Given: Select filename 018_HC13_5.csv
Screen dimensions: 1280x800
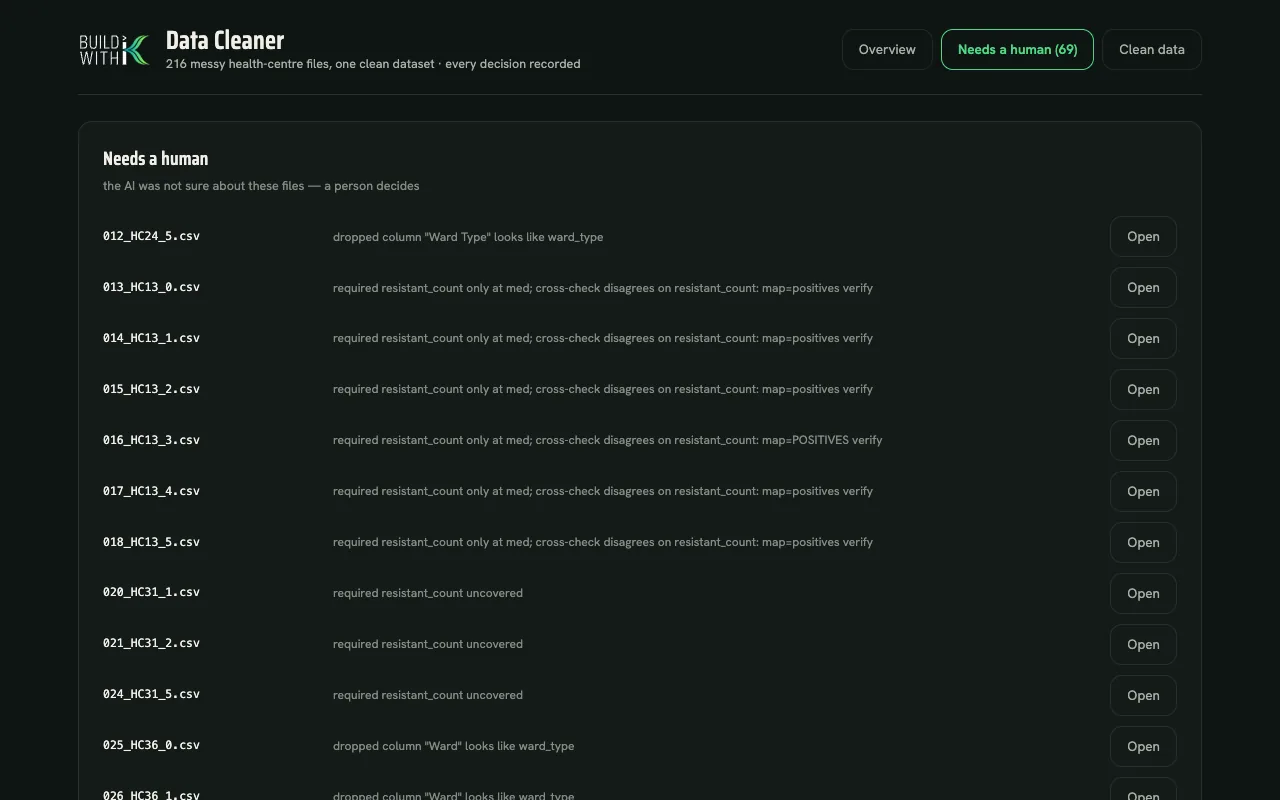Looking at the screenshot, I should click(151, 543).
